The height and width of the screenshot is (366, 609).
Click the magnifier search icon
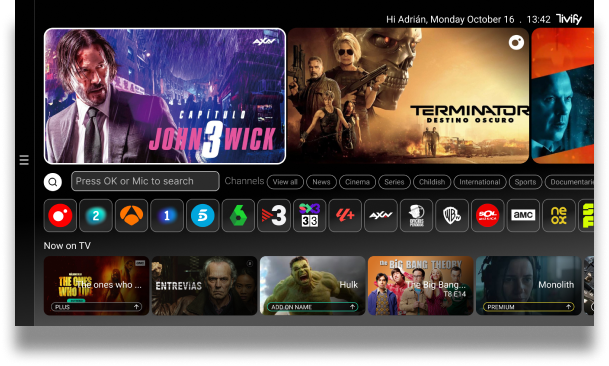(53, 182)
